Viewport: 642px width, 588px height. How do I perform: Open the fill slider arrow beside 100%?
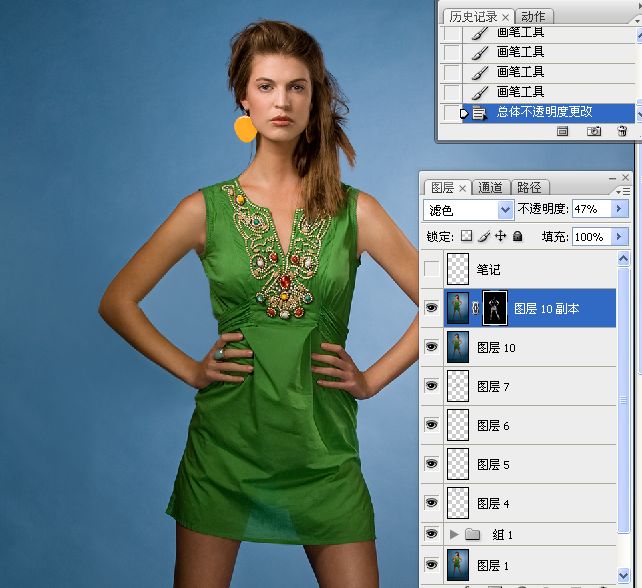point(619,237)
